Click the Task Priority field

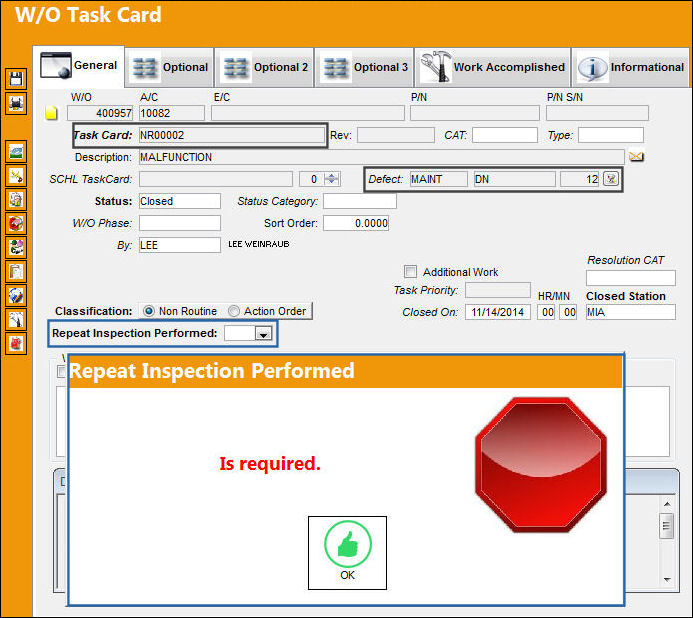click(498, 290)
